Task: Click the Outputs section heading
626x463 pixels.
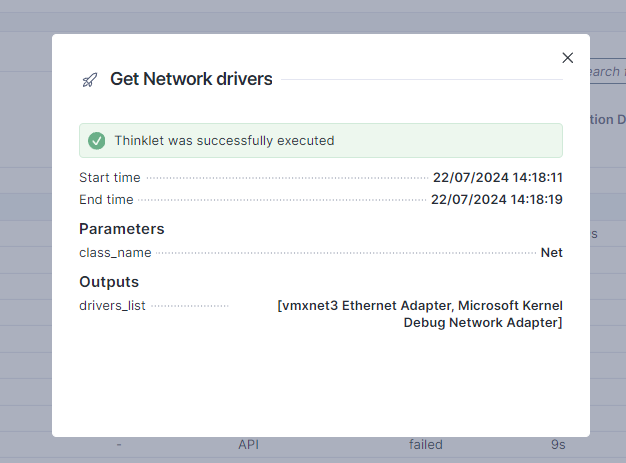Action: [x=109, y=282]
